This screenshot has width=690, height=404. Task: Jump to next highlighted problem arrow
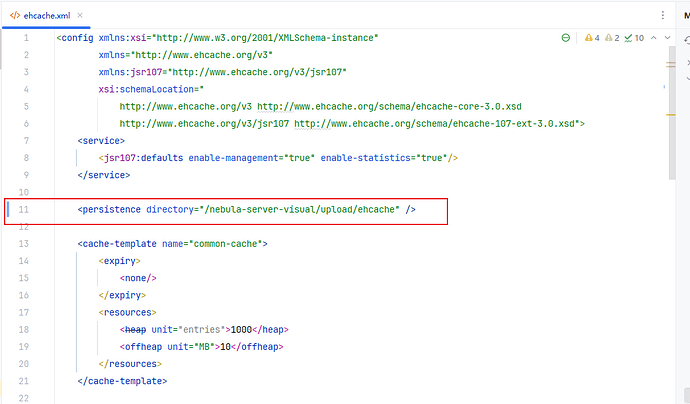click(666, 38)
